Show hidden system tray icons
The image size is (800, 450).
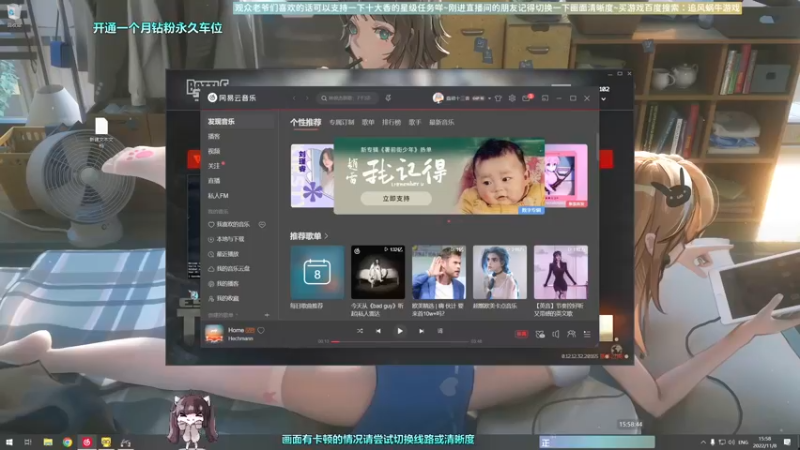click(703, 442)
